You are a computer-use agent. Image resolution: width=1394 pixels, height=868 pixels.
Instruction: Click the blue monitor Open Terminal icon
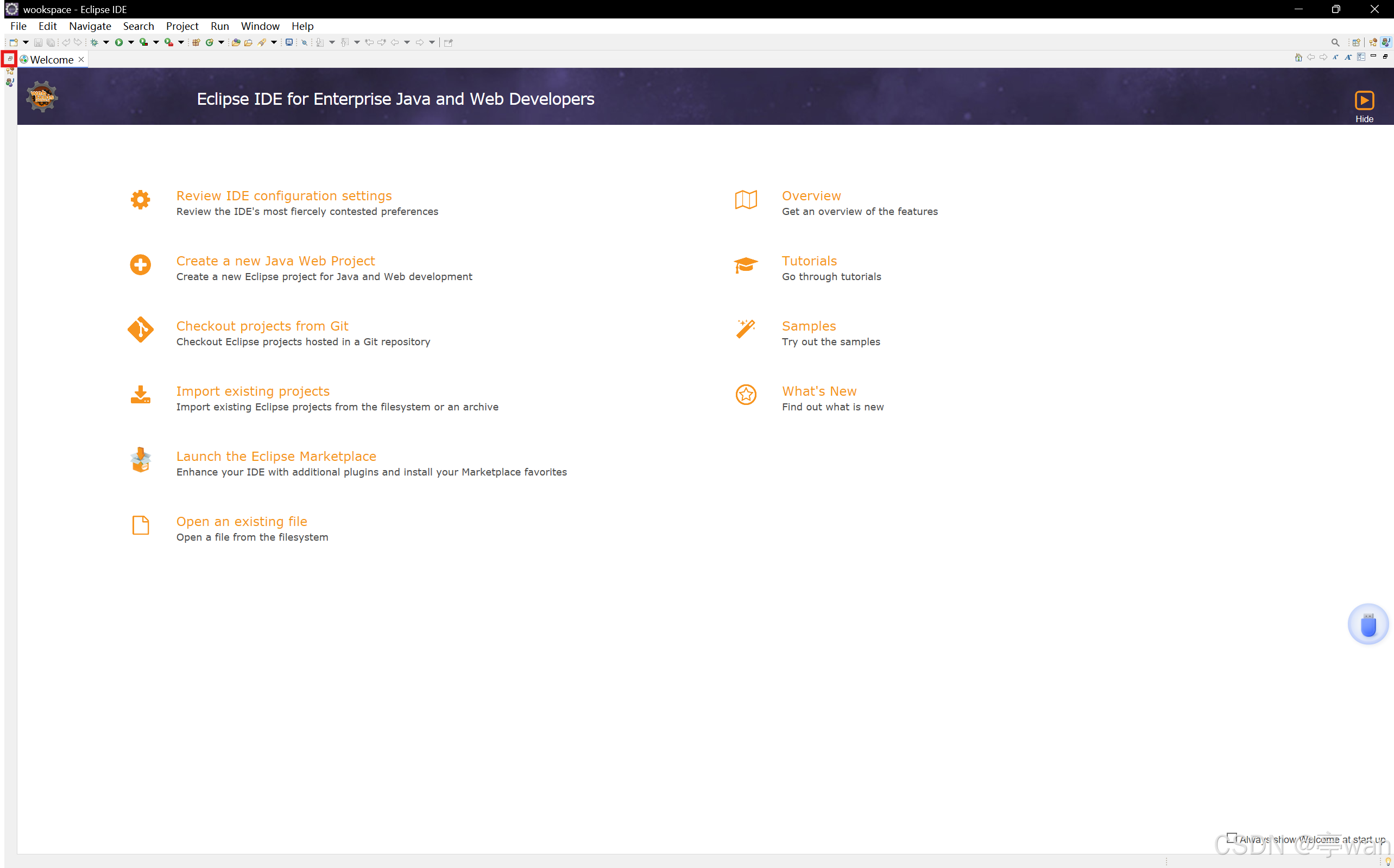[289, 42]
